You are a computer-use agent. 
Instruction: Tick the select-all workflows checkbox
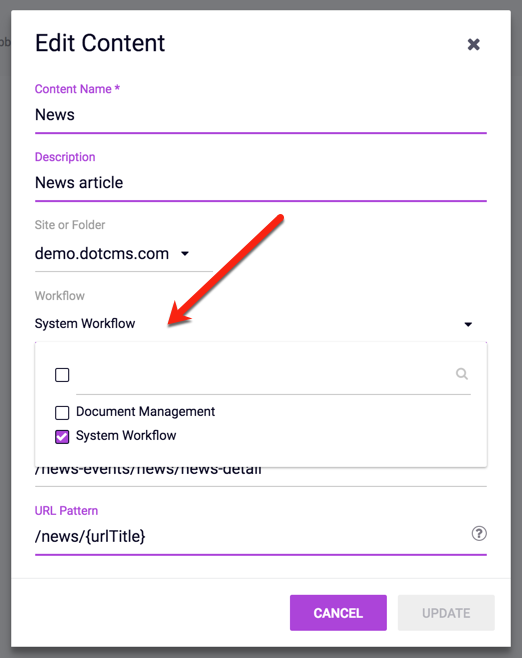(x=62, y=375)
